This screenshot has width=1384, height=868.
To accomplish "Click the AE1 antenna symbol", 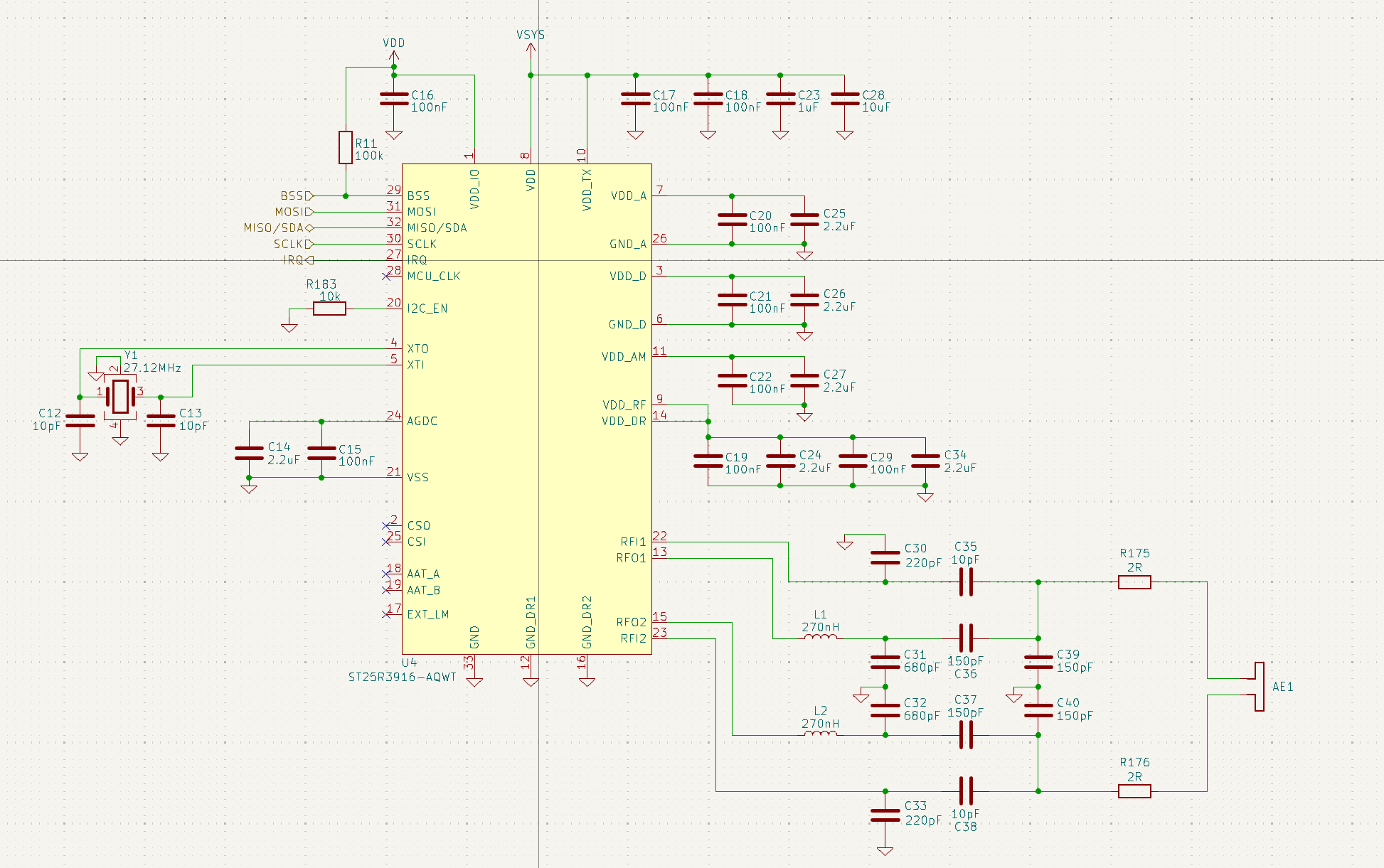I will pos(1259,686).
